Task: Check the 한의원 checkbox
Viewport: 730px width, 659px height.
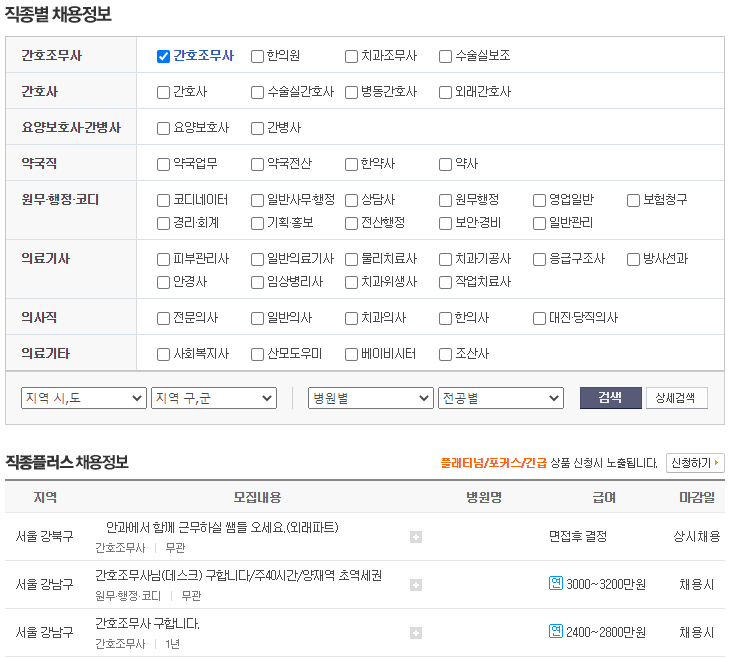Action: pyautogui.click(x=257, y=56)
